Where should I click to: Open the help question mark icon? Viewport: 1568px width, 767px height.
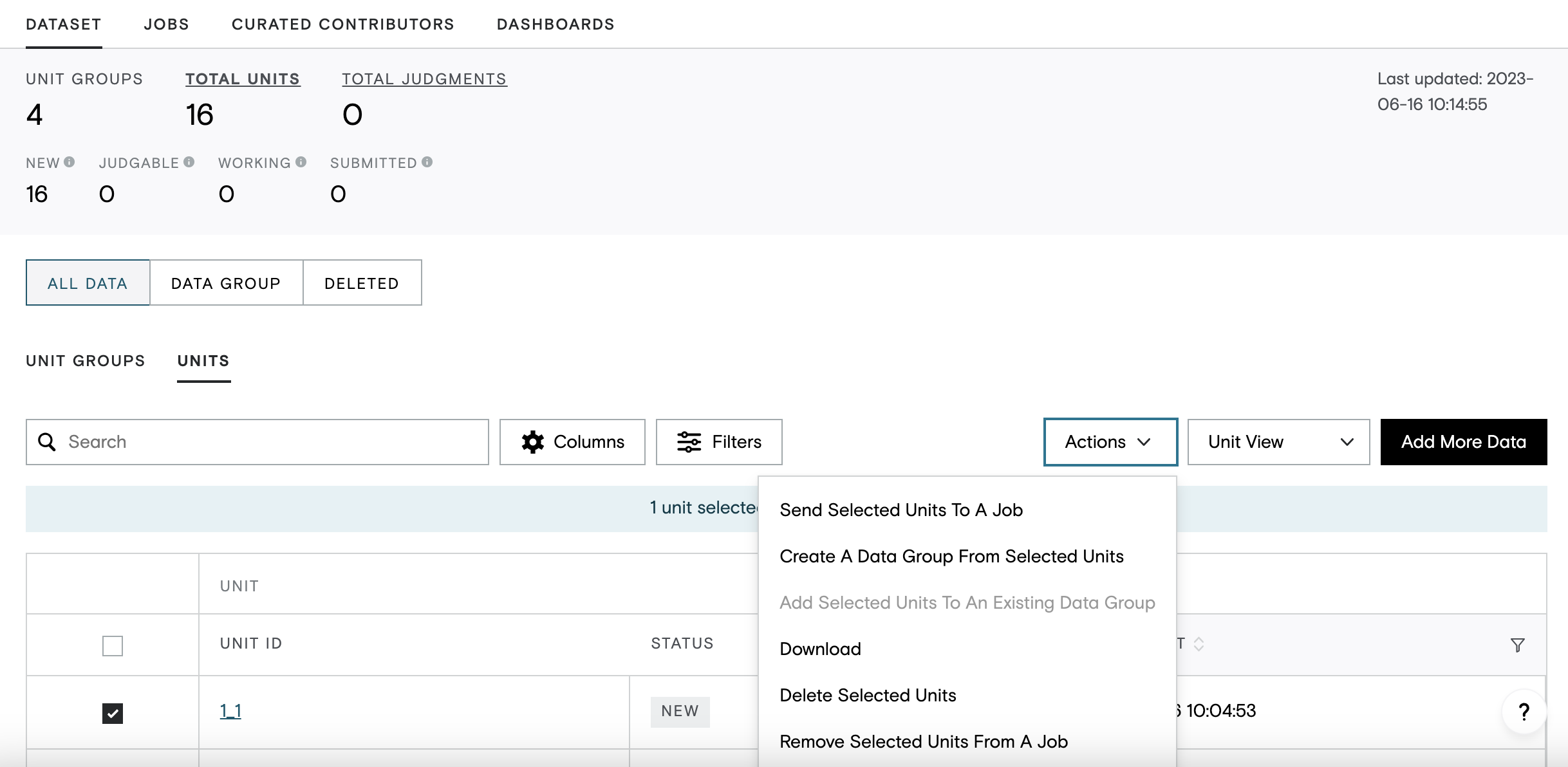point(1524,712)
